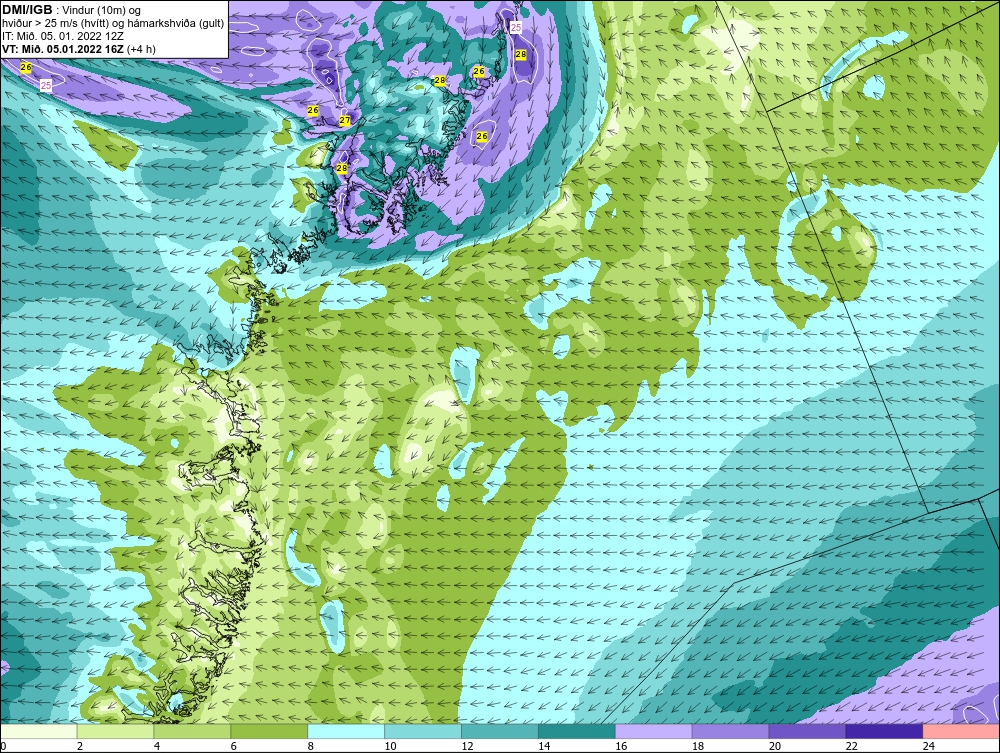Click the 10–12 turquoise legend swatch
Image resolution: width=1000 pixels, height=753 pixels.
423,731
